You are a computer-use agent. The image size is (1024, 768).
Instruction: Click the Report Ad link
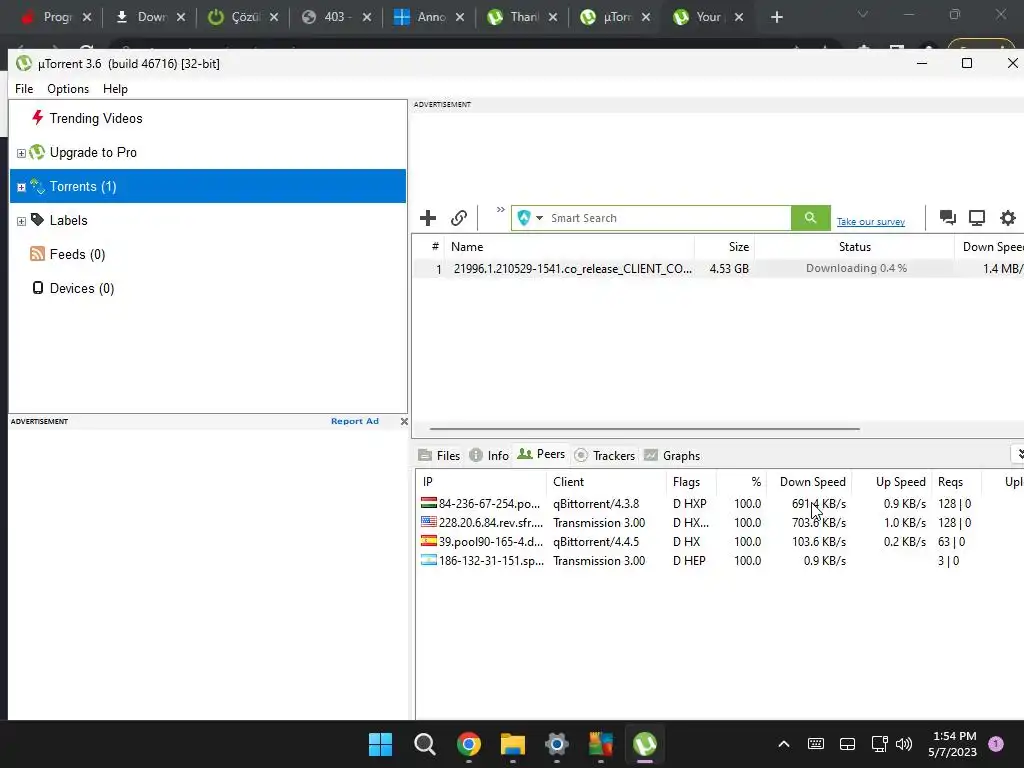(x=355, y=421)
